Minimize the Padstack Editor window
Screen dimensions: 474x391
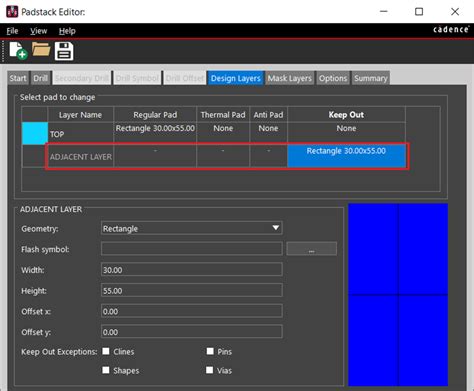point(384,12)
